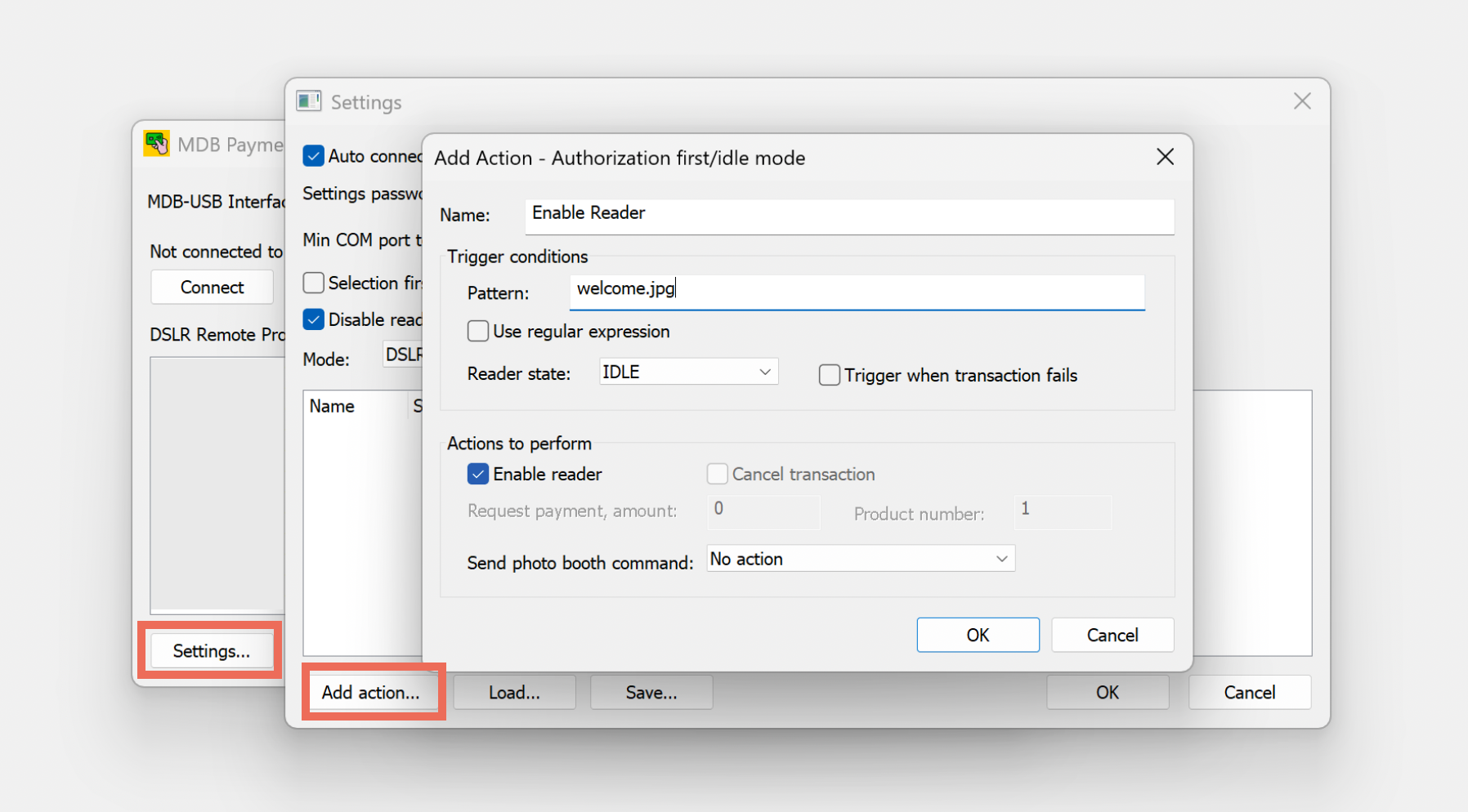Uncheck the Enable reader checkbox
The image size is (1468, 812).
478,475
